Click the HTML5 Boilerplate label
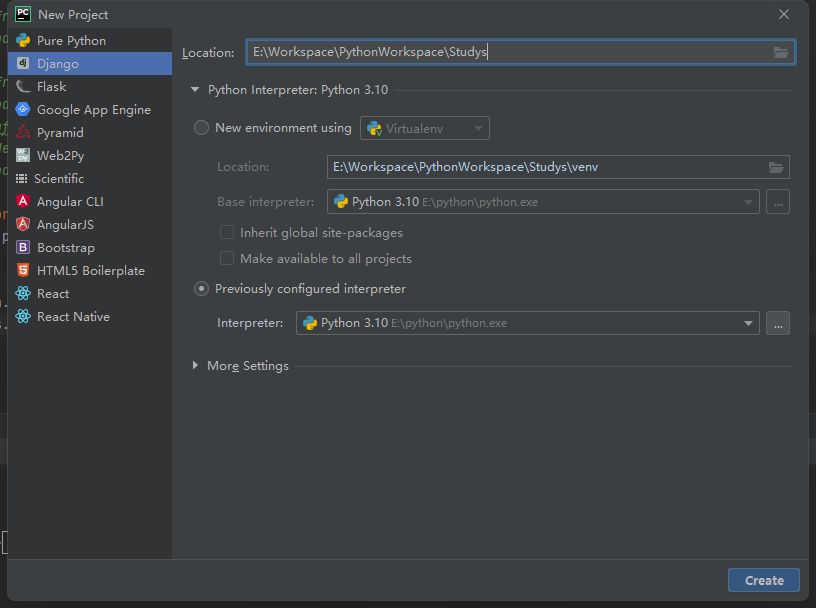Image resolution: width=816 pixels, height=608 pixels. pyautogui.click(x=91, y=271)
